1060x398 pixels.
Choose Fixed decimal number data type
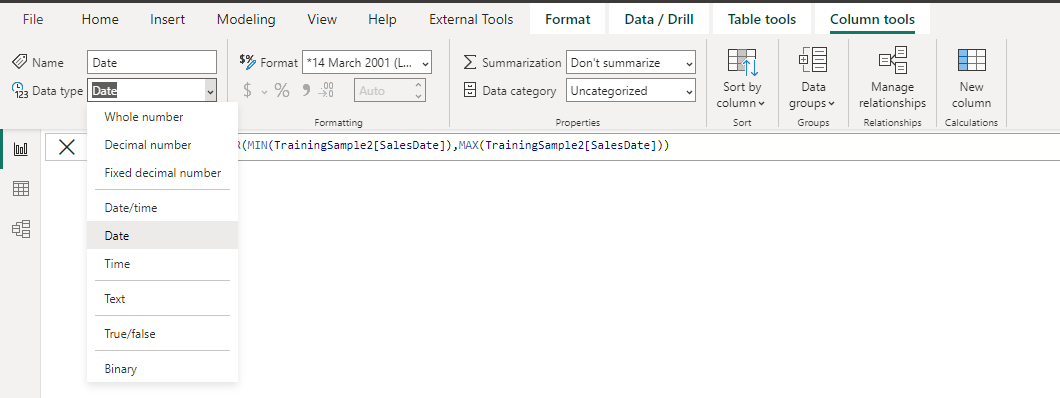point(162,173)
